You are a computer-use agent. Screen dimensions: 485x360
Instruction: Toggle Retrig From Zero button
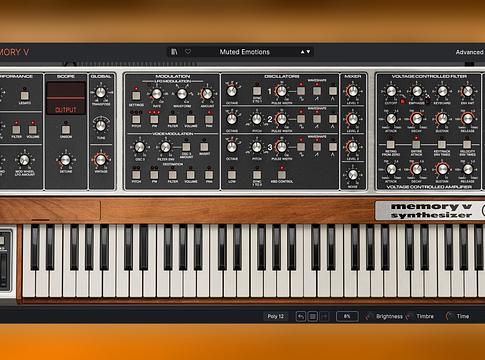coord(390,145)
